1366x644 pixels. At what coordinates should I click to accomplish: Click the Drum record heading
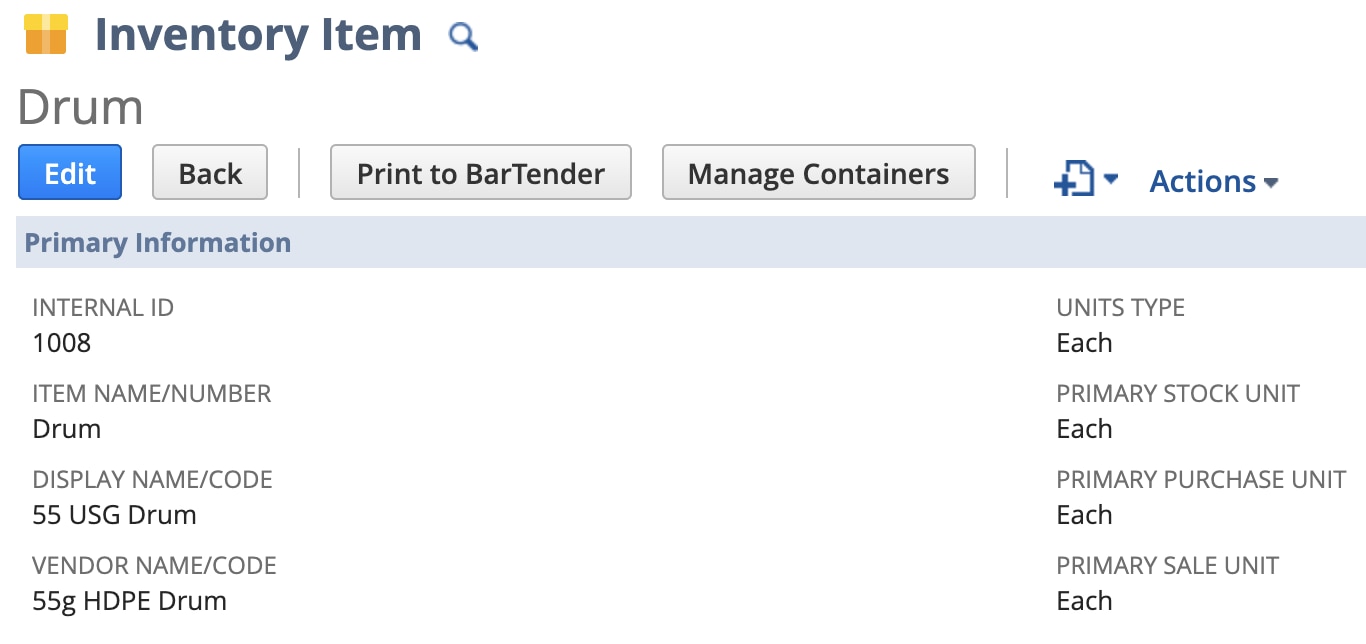tap(80, 107)
